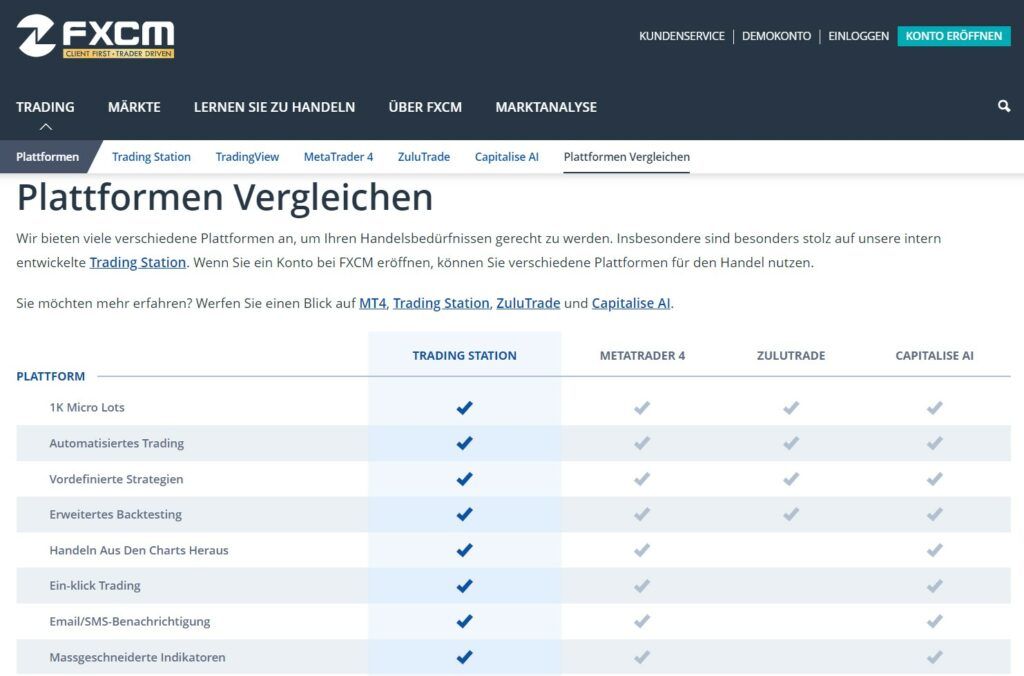Viewport: 1024px width, 676px height.
Task: Switch to the TradingView subtab
Action: (247, 157)
